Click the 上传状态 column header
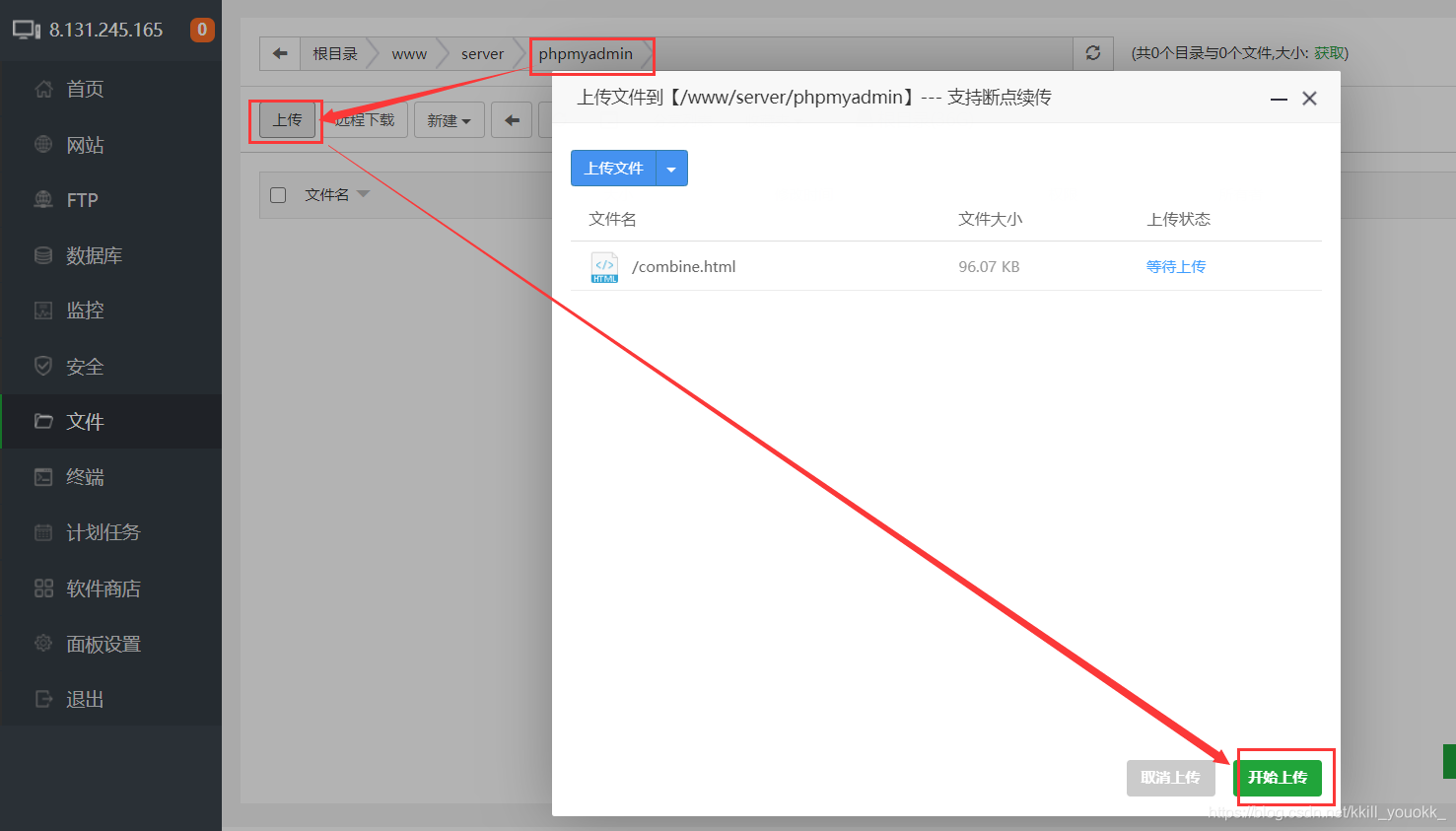Viewport: 1456px width, 831px height. pos(1178,219)
